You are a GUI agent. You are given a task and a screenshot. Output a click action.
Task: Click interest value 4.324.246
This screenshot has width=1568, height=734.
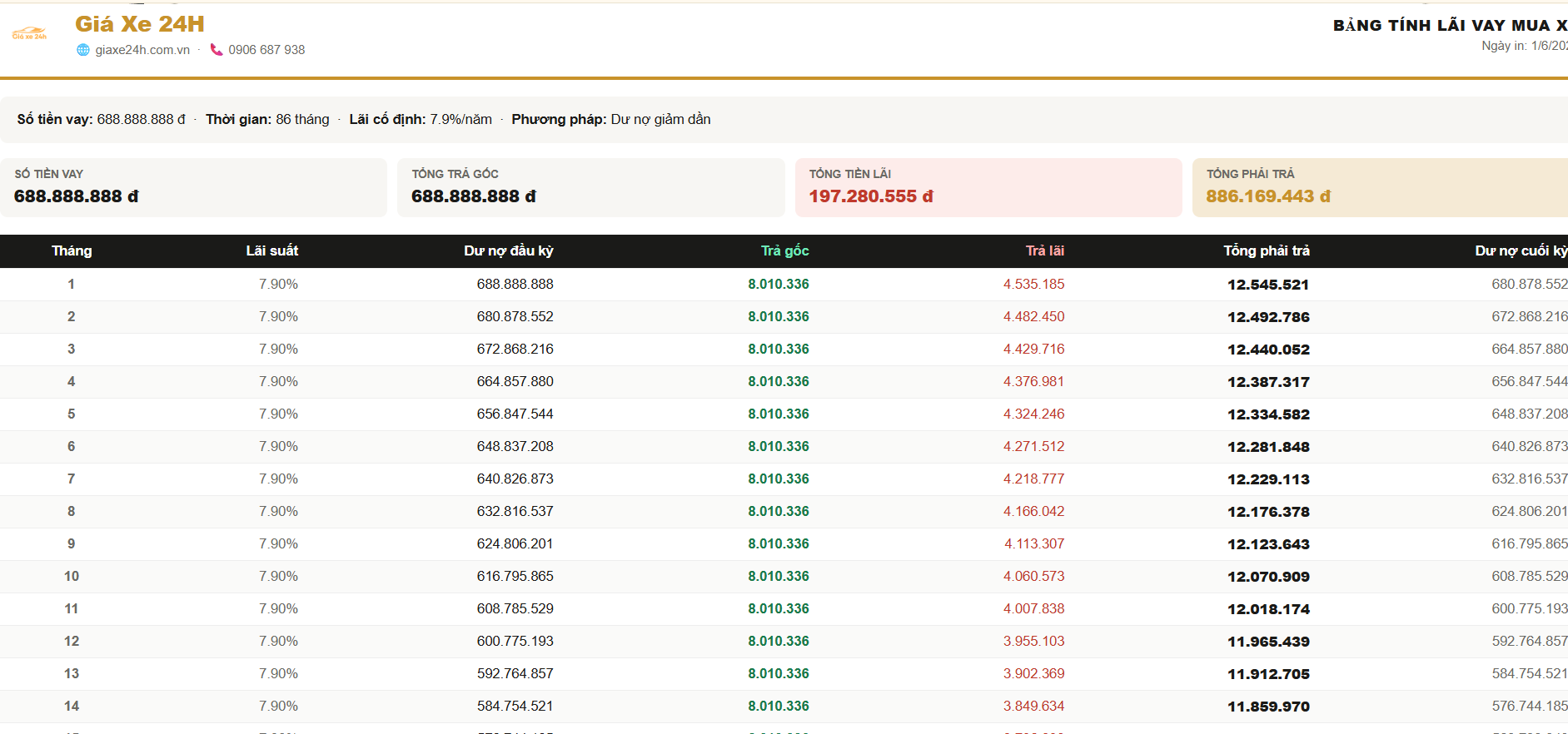[1034, 414]
